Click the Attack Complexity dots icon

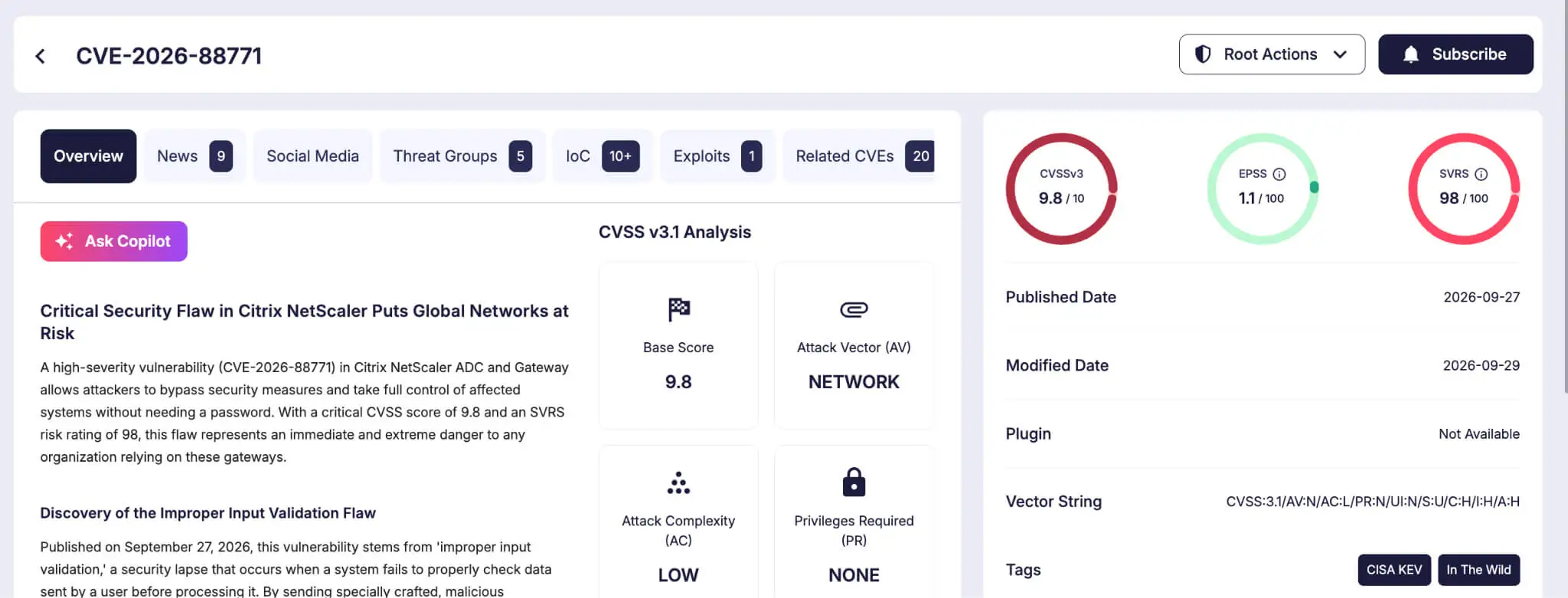pos(678,483)
